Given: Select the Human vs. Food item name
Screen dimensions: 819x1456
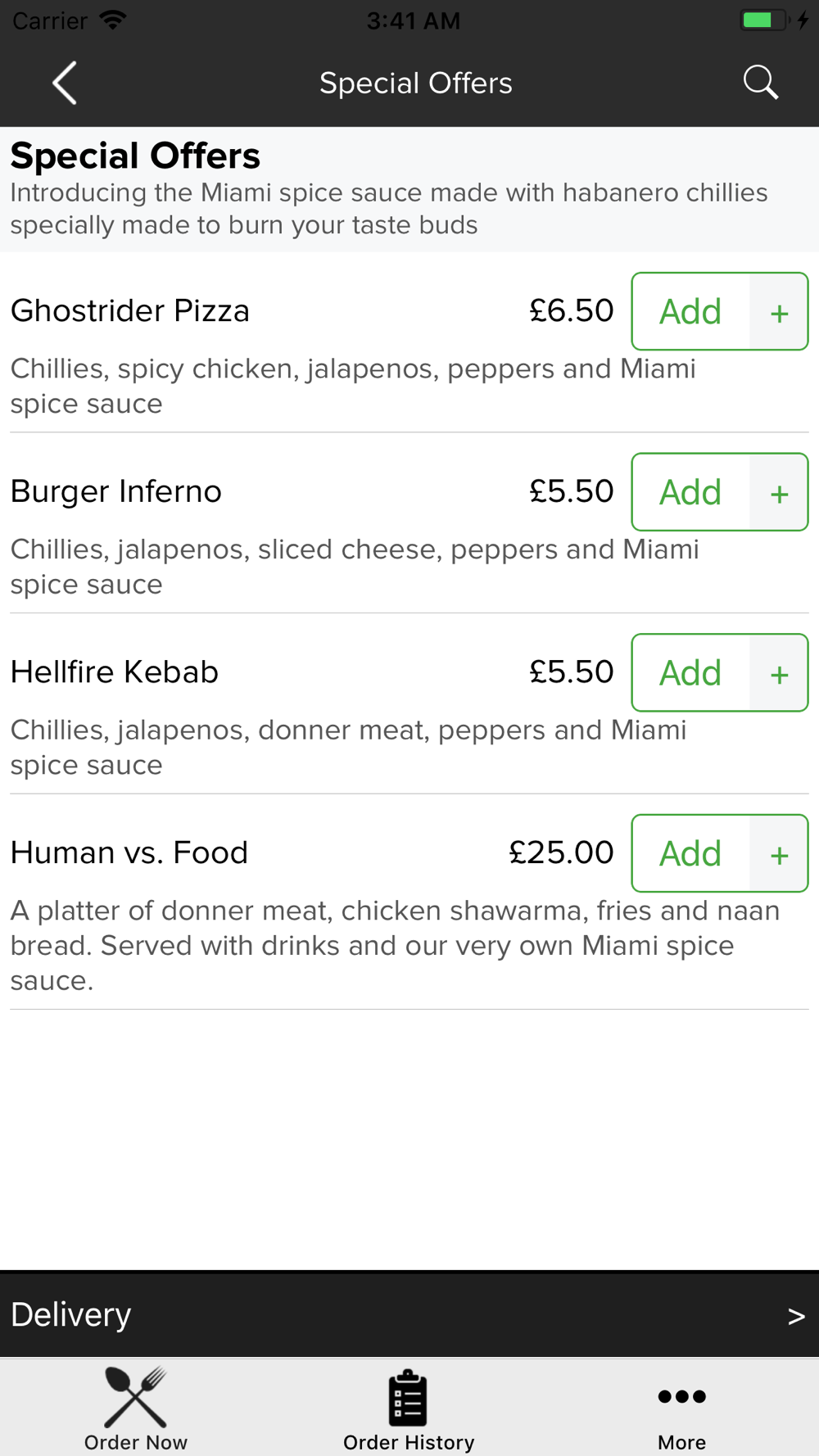Looking at the screenshot, I should coord(129,853).
